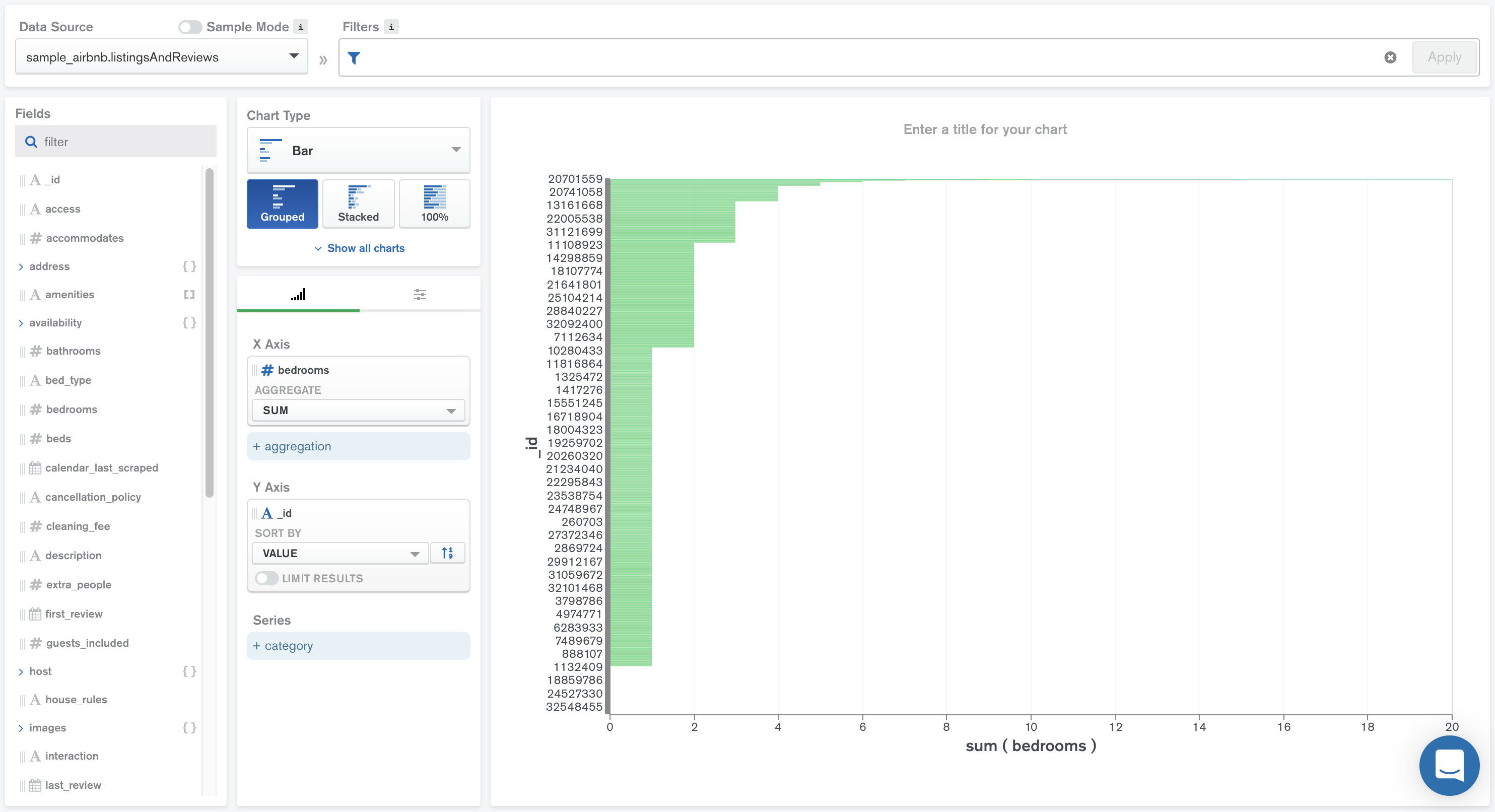Click the calendar icon for first_review
This screenshot has width=1495, height=812.
pyautogui.click(x=35, y=614)
